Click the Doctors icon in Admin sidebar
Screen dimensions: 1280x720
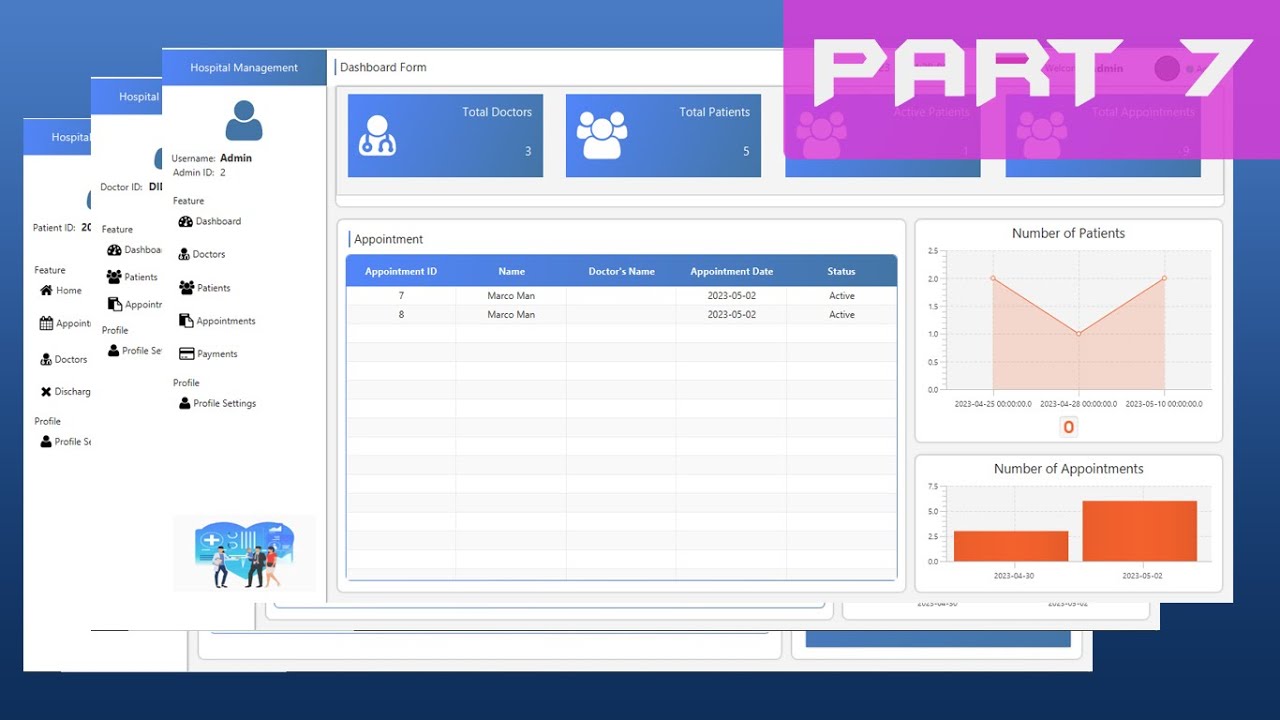coord(185,254)
